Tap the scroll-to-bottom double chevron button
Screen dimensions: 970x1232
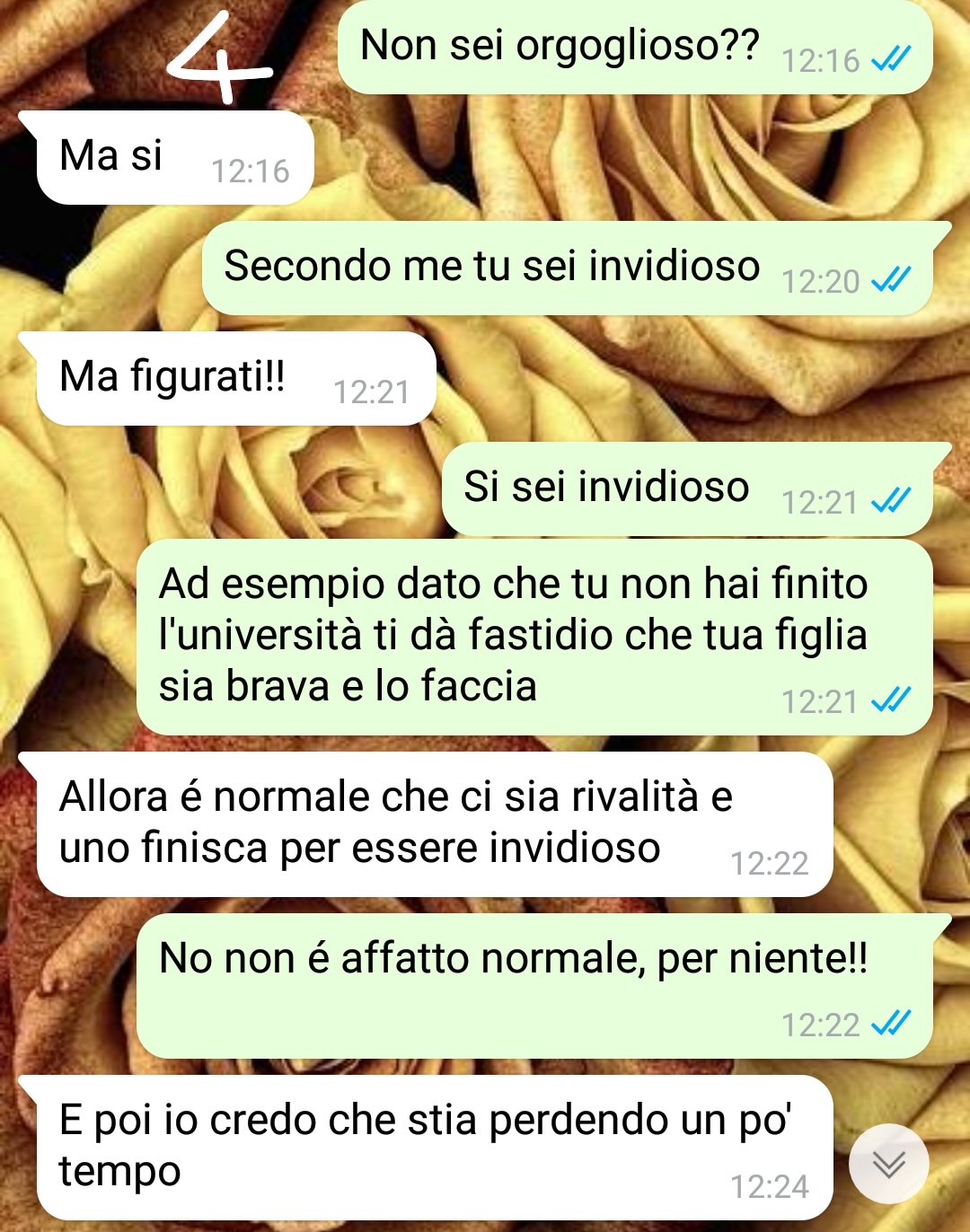[x=889, y=1164]
